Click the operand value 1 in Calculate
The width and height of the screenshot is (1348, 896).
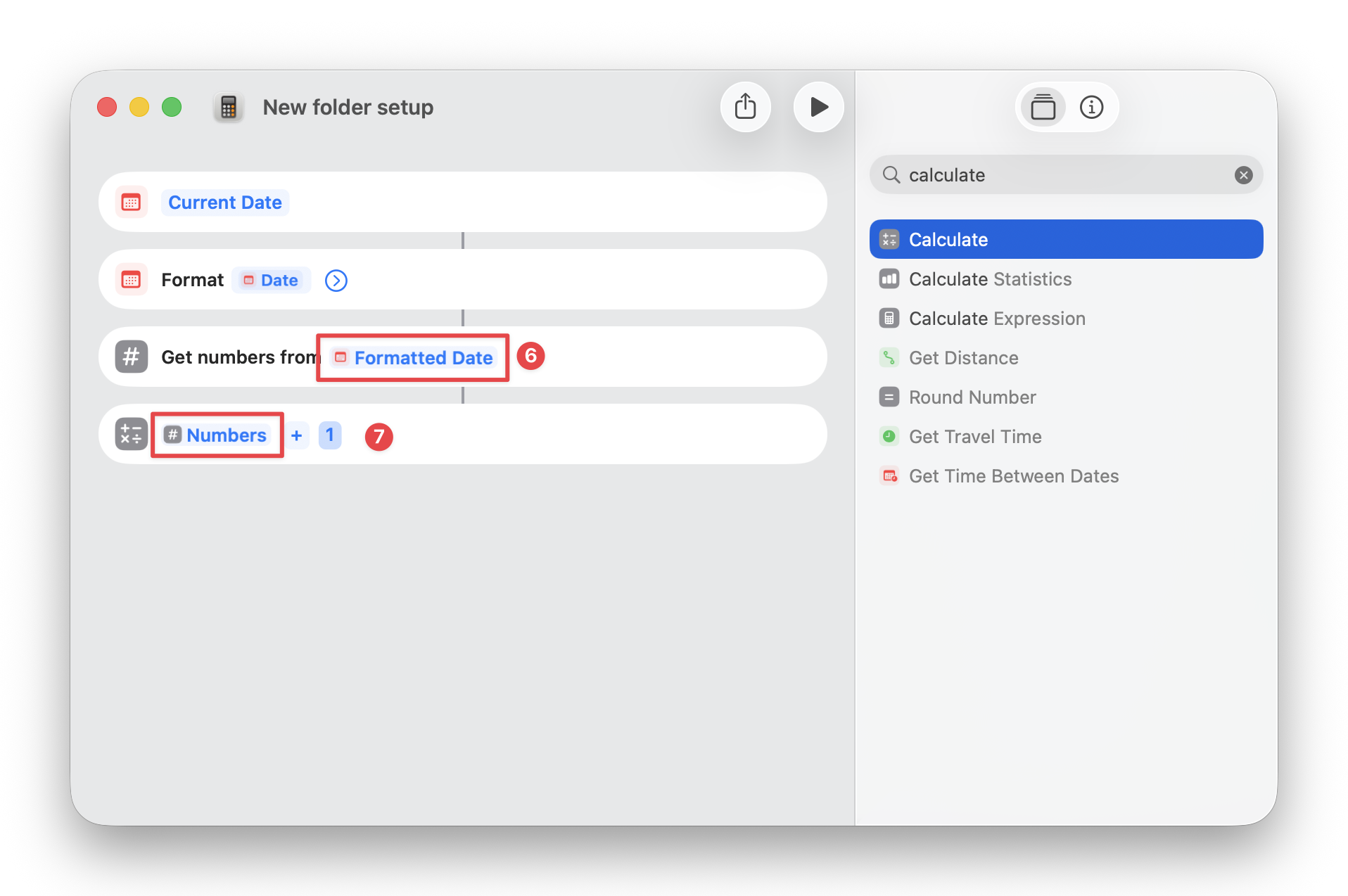330,435
